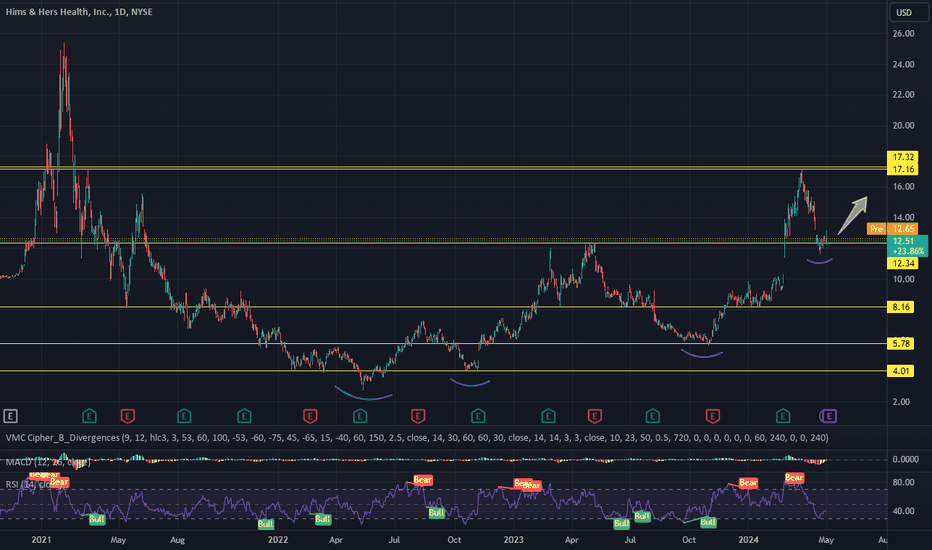Select the VMC Cipher_B_Divergences indicator legend
932x550 pixels.
417,438
